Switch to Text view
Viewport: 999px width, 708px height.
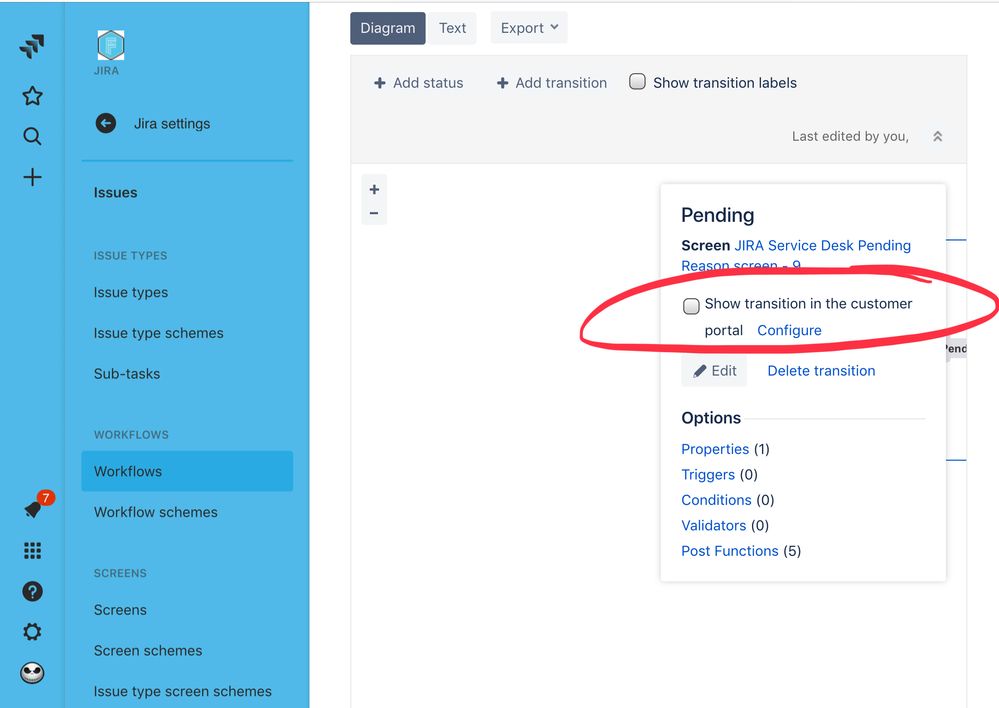(452, 28)
